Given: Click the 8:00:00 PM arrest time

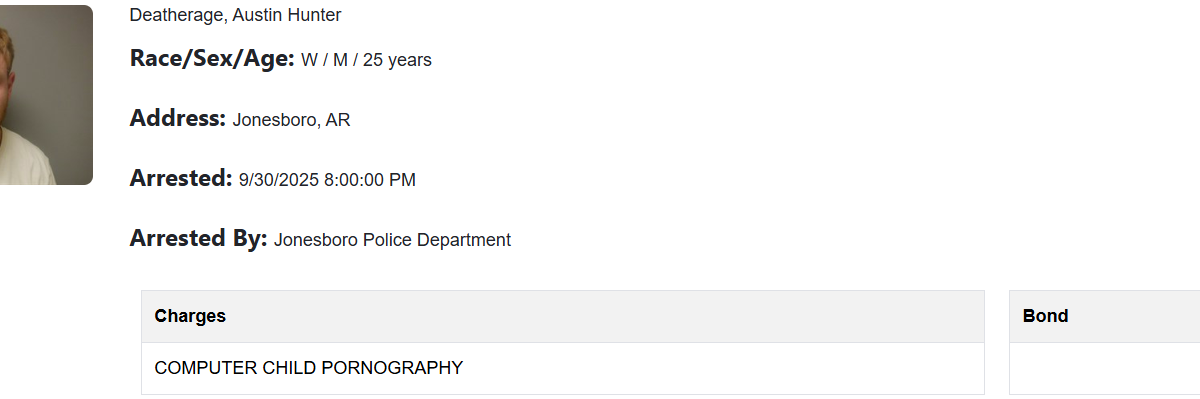Looking at the screenshot, I should coord(370,180).
